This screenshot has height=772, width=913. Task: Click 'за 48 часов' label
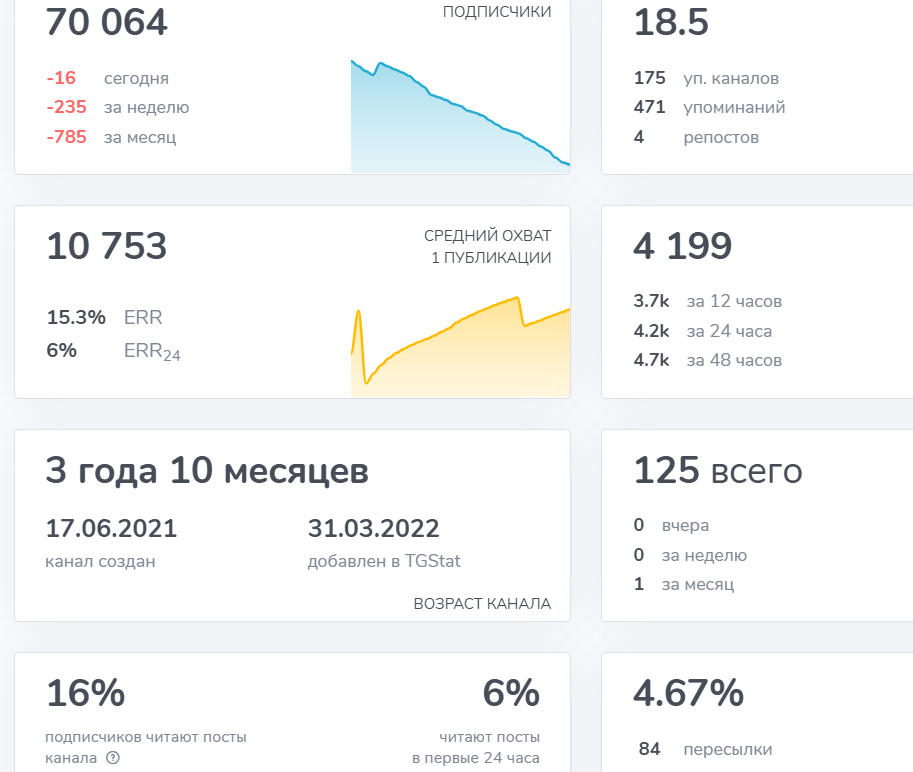[x=734, y=360]
